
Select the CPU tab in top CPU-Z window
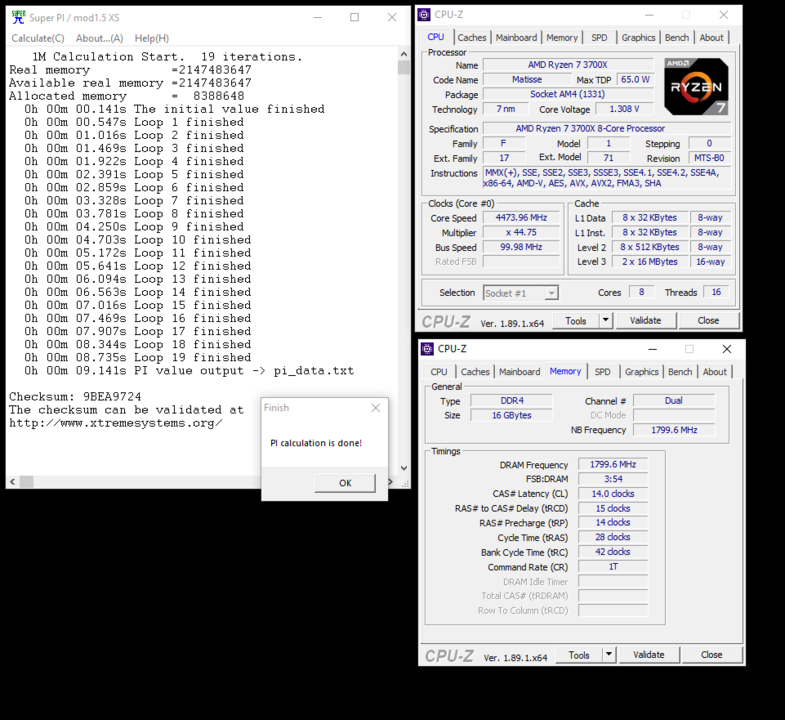pyautogui.click(x=436, y=37)
